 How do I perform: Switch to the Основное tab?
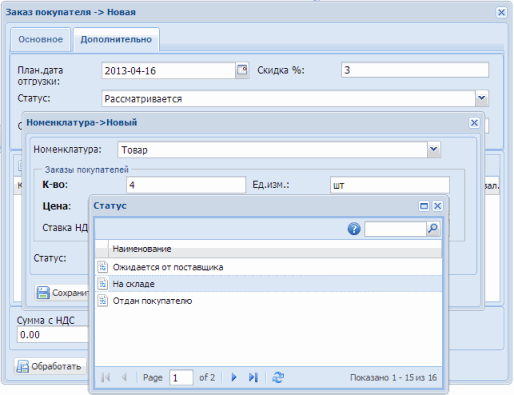coord(40,39)
